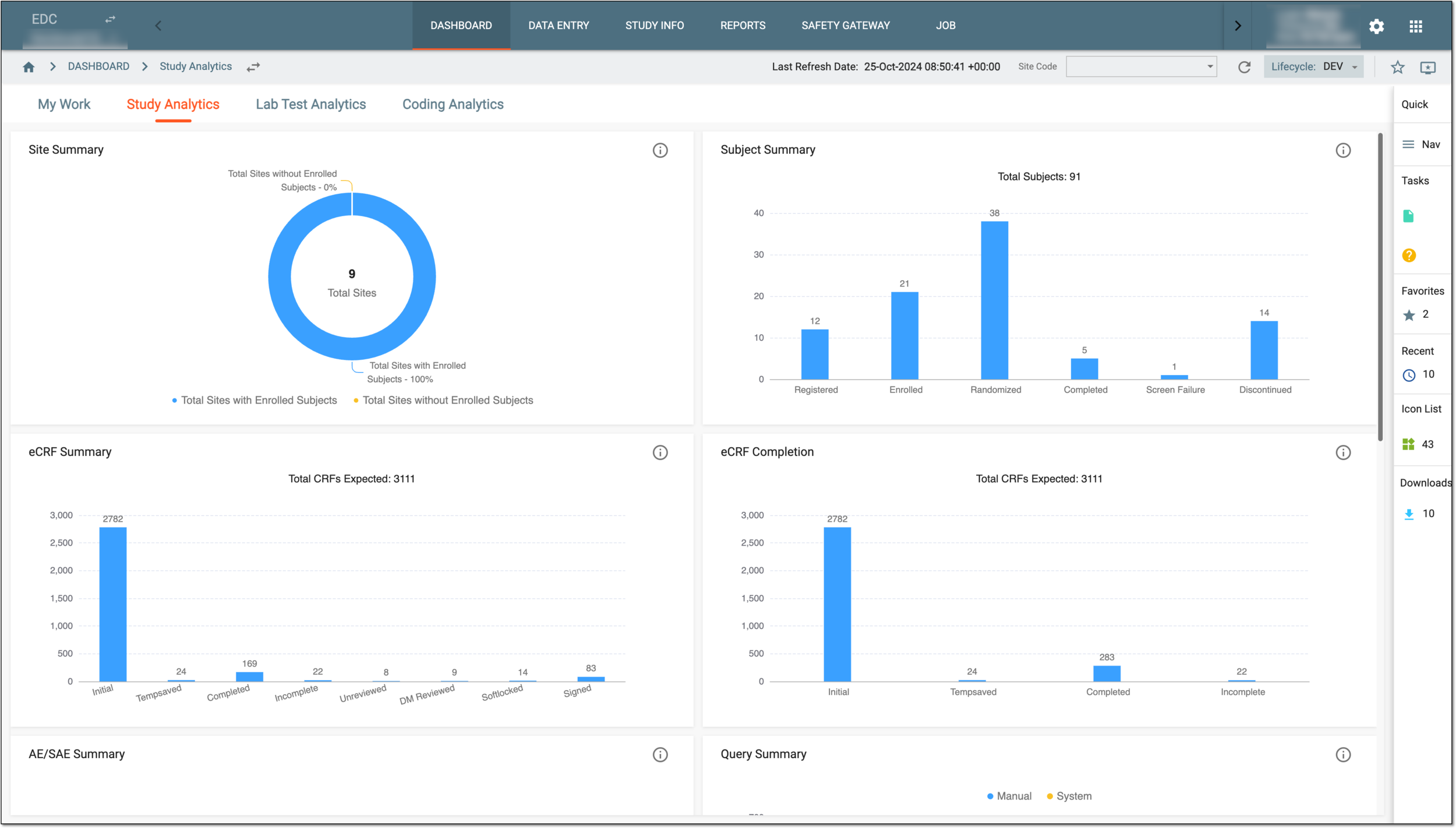Image resolution: width=1456 pixels, height=828 pixels.
Task: Click the Favorites star icon showing 2
Action: click(1409, 315)
